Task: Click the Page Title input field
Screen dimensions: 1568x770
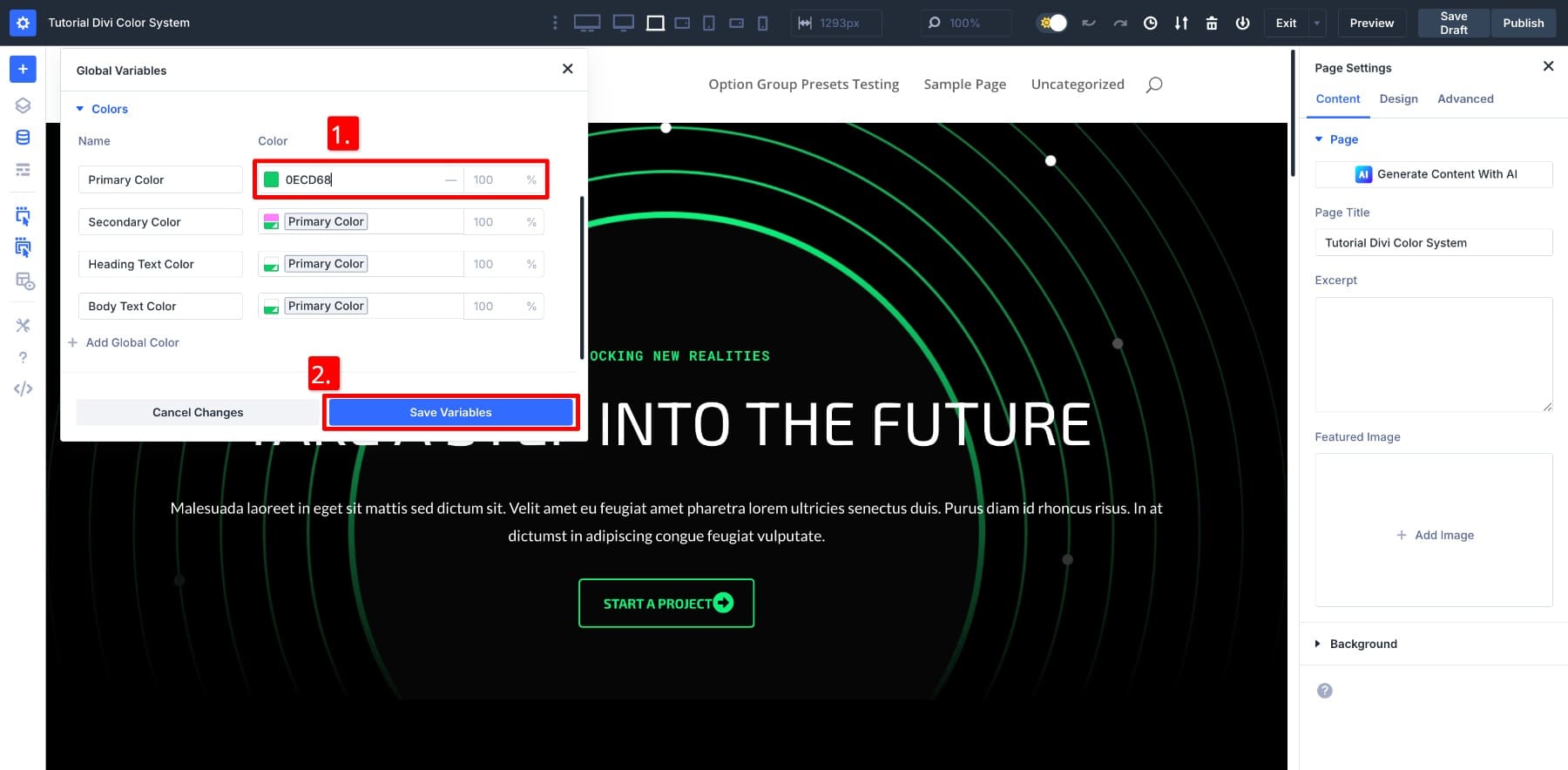Action: coord(1433,243)
